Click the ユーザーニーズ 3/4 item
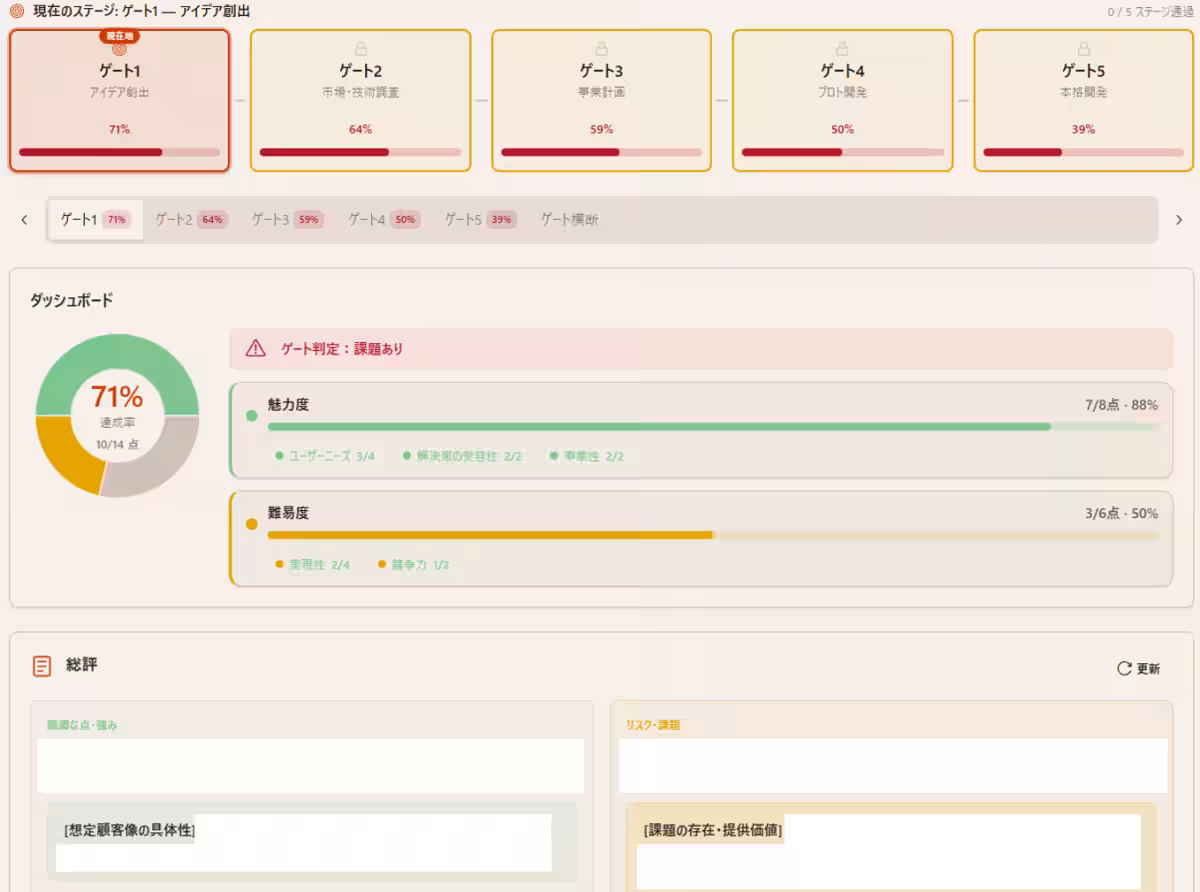 coord(325,456)
